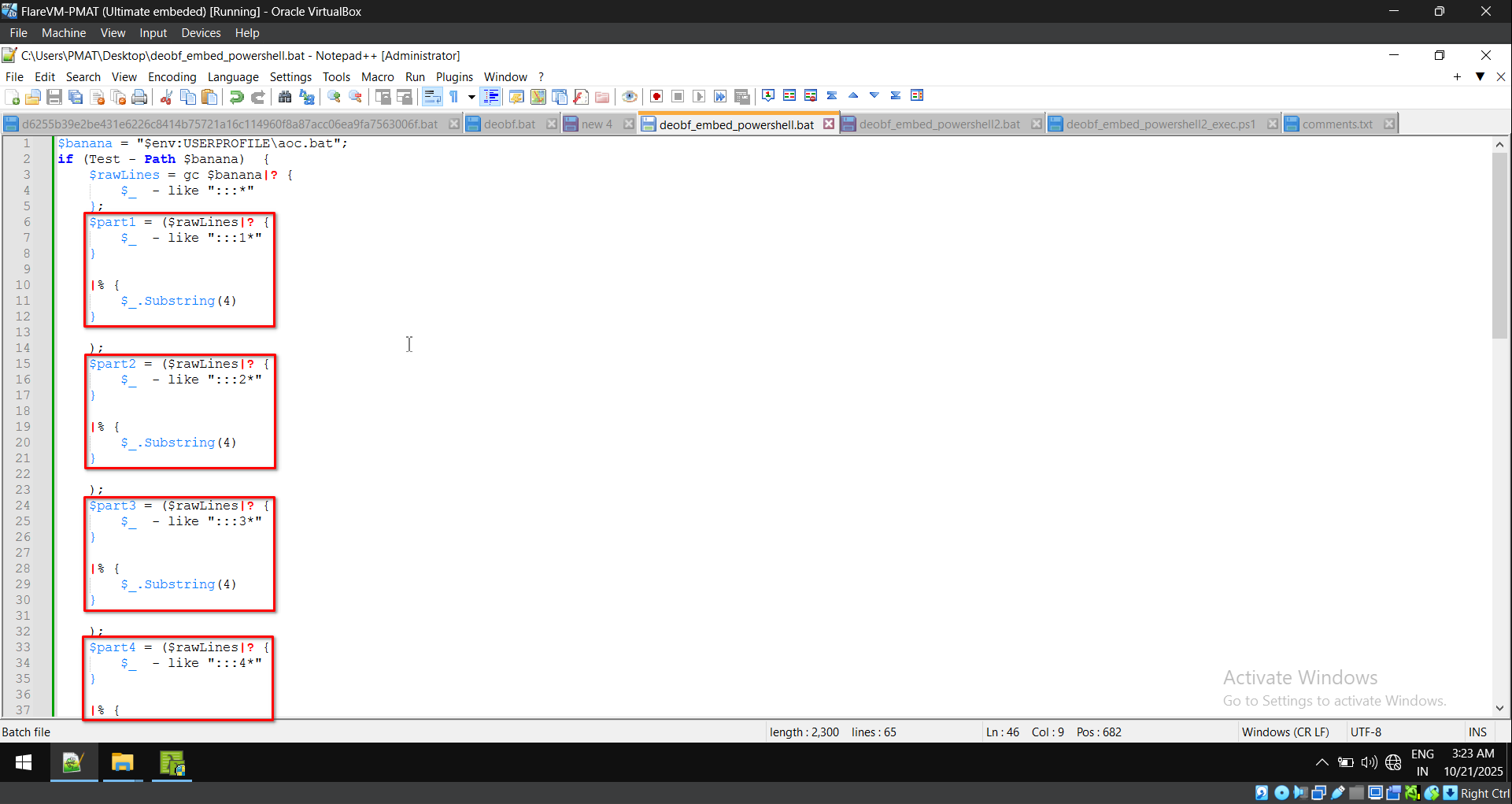Click the vertical scrollbar thumb
The image size is (1512, 804).
pyautogui.click(x=1499, y=244)
